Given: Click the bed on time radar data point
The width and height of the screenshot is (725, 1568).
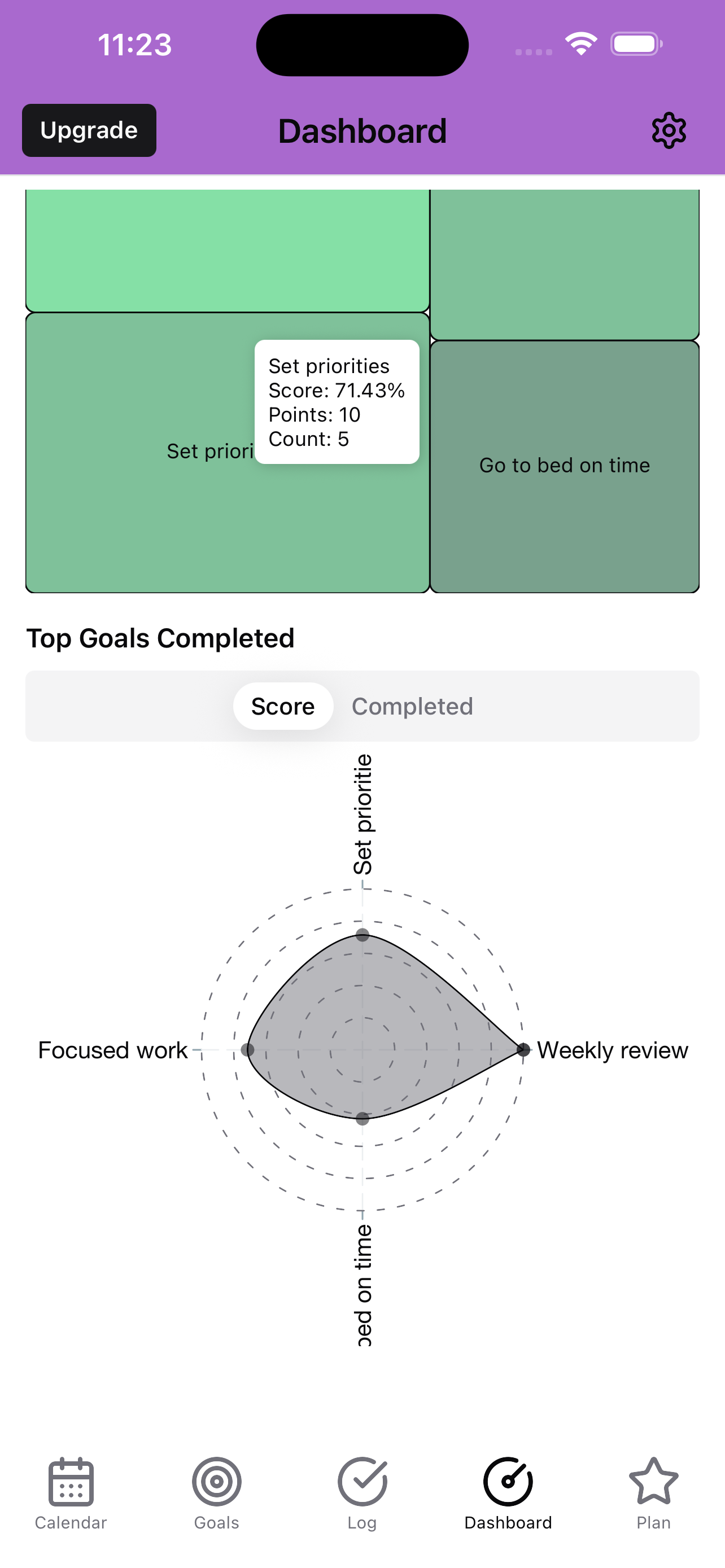Looking at the screenshot, I should pyautogui.click(x=362, y=1118).
